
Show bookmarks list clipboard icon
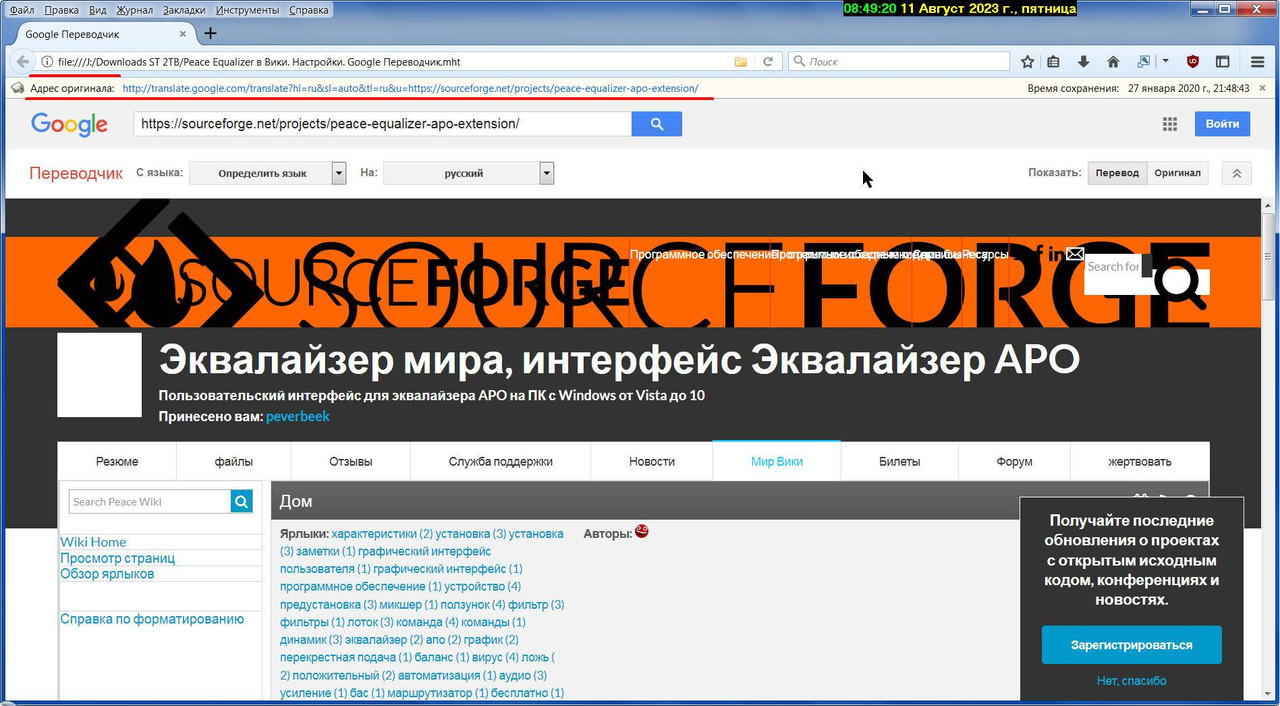[1053, 62]
